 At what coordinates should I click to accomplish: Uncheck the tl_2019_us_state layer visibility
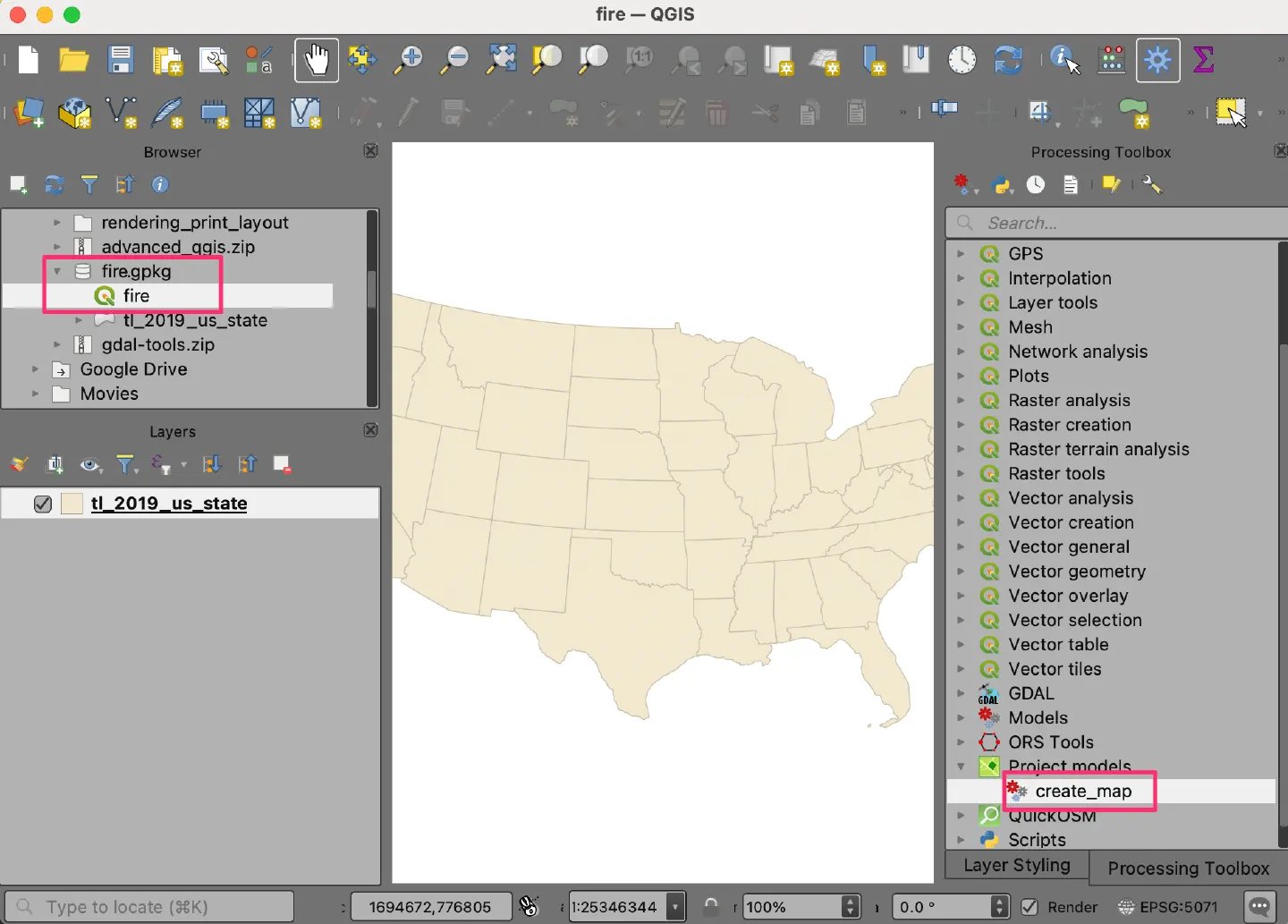(42, 504)
